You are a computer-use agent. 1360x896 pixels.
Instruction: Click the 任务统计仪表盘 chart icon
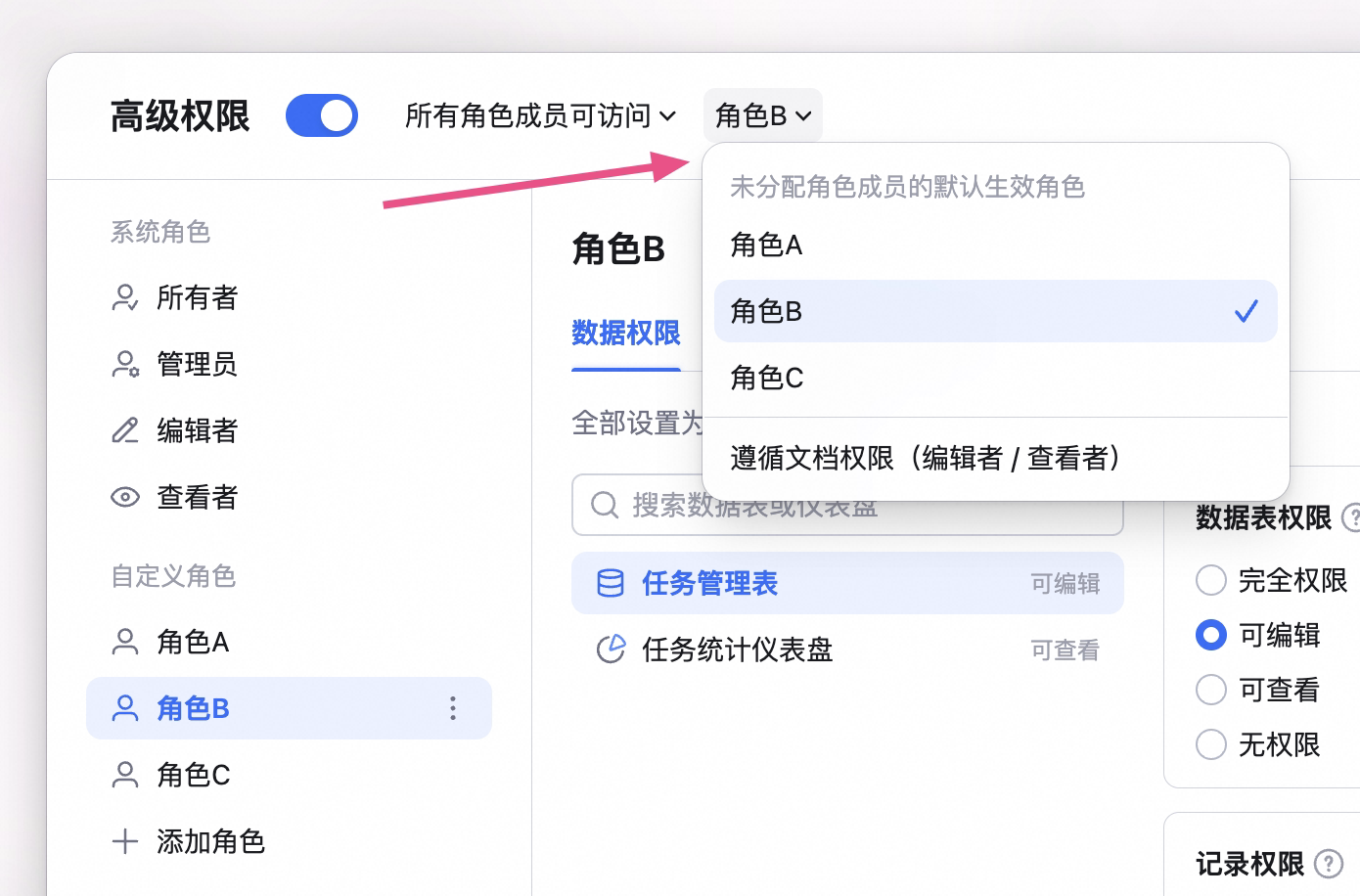pos(611,650)
